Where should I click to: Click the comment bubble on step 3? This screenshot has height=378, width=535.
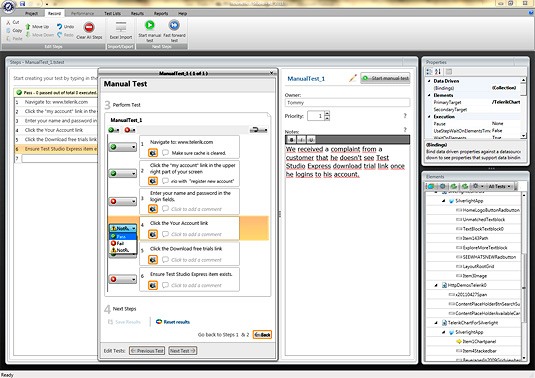(x=165, y=208)
